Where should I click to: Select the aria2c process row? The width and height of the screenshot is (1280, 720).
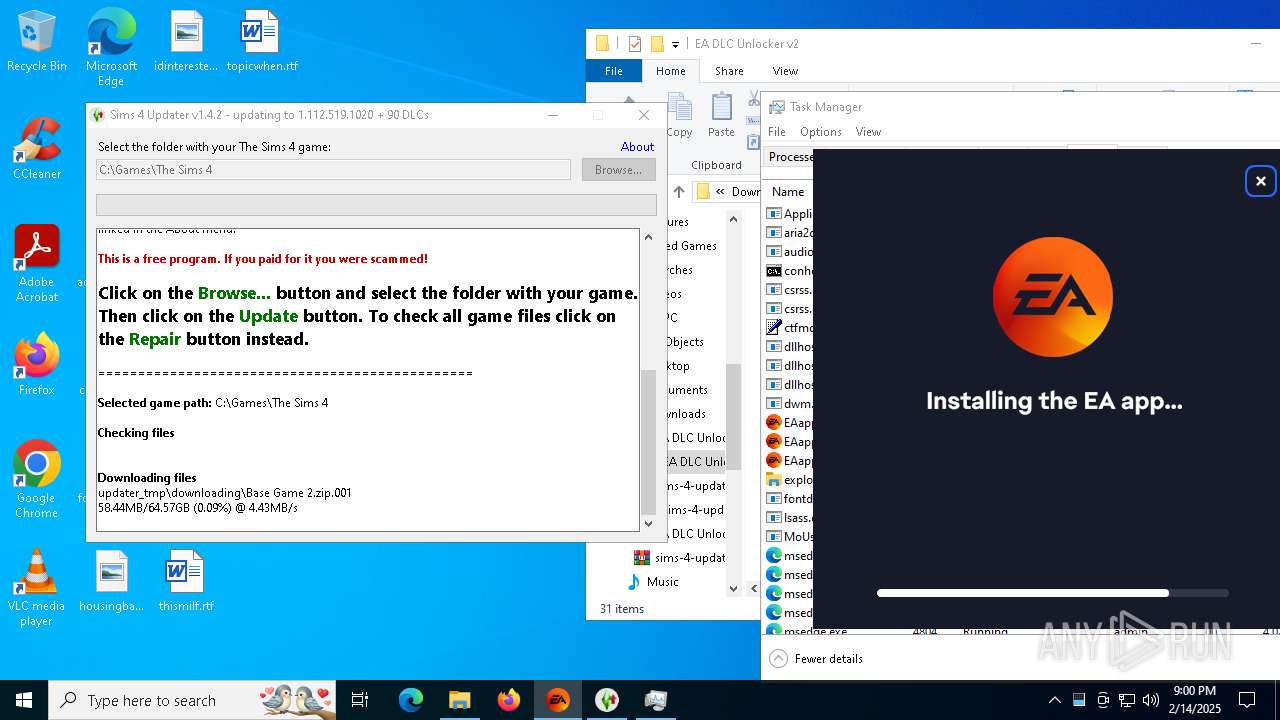pyautogui.click(x=790, y=233)
